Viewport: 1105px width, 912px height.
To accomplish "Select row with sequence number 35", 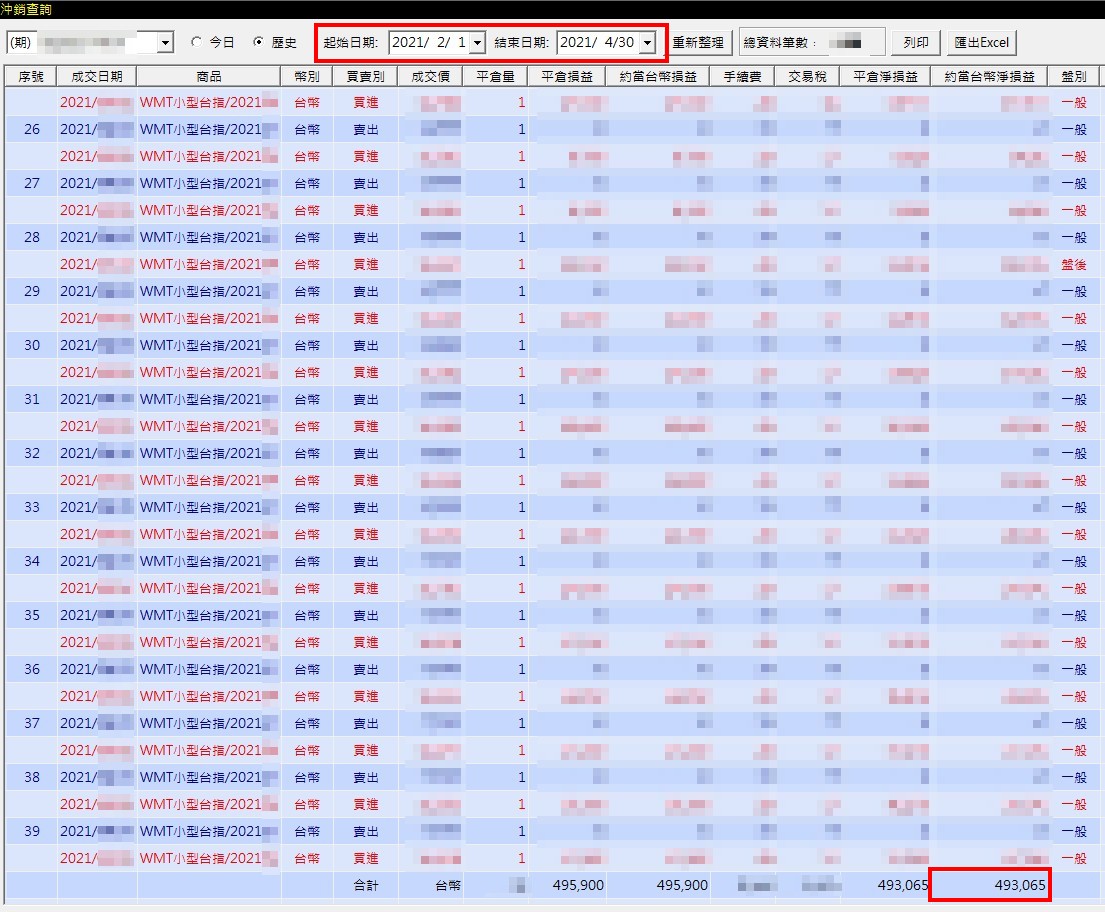I will (552, 615).
